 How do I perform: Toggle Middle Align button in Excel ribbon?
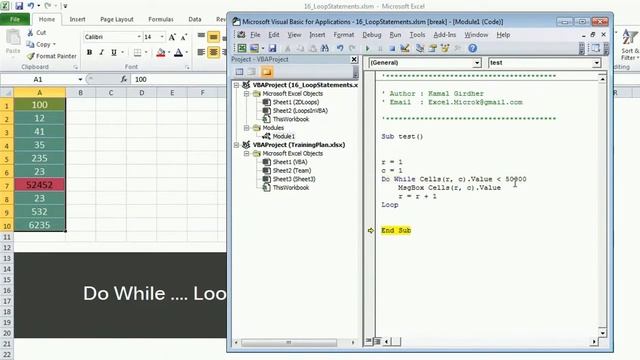(x=213, y=37)
